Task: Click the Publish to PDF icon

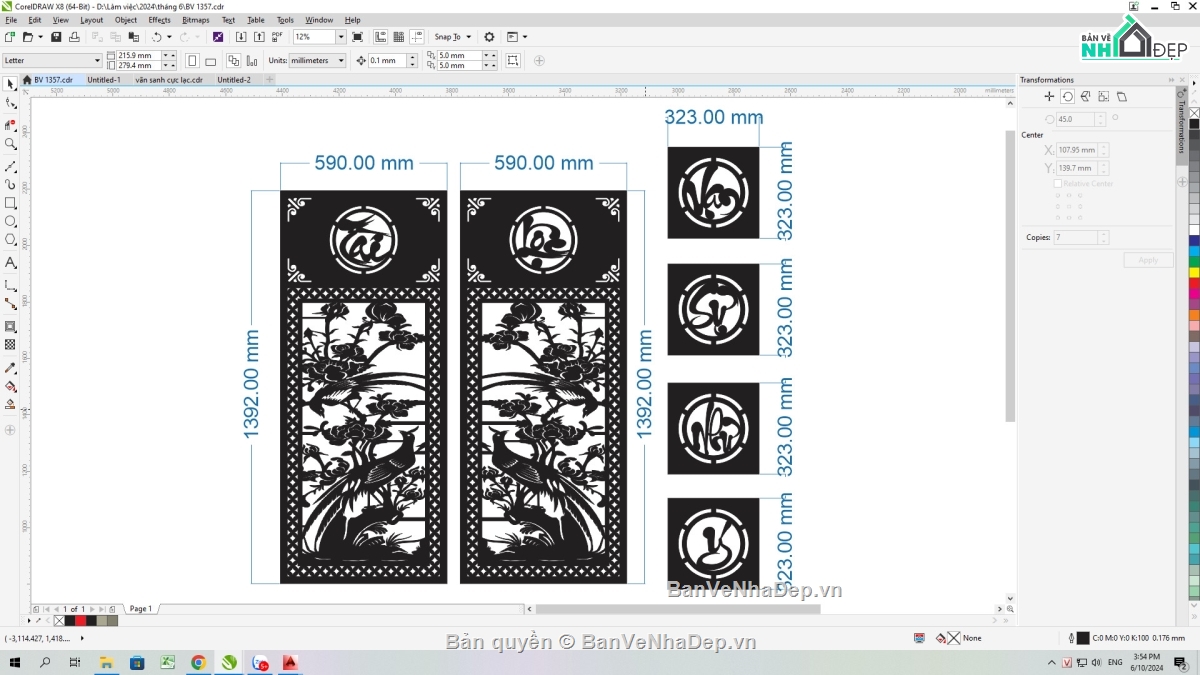Action: pos(276,37)
